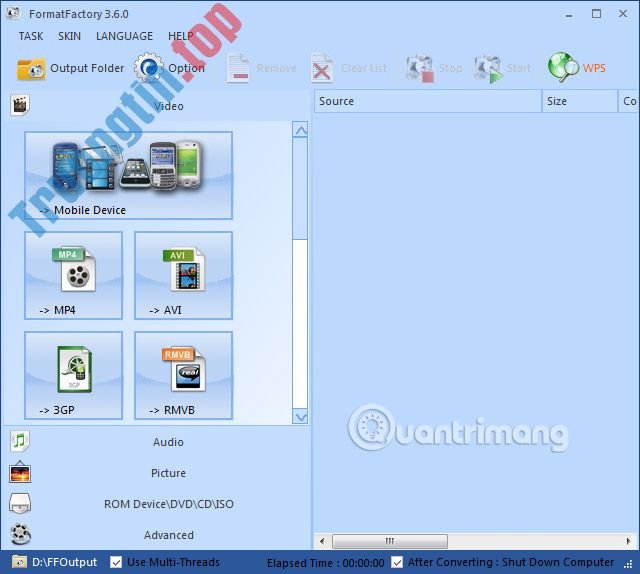Expand the ROM Device\DVD\CD\ISO section
Viewport: 640px width, 574px height.
159,504
